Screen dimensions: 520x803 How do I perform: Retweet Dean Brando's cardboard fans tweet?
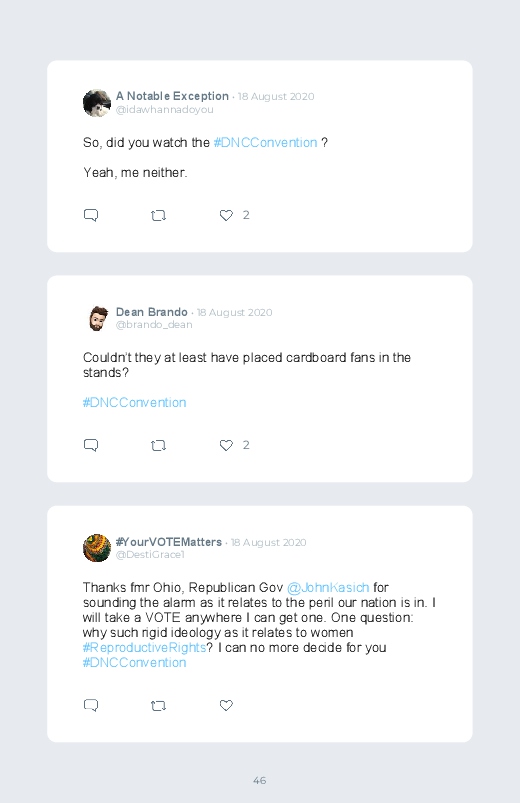(158, 446)
